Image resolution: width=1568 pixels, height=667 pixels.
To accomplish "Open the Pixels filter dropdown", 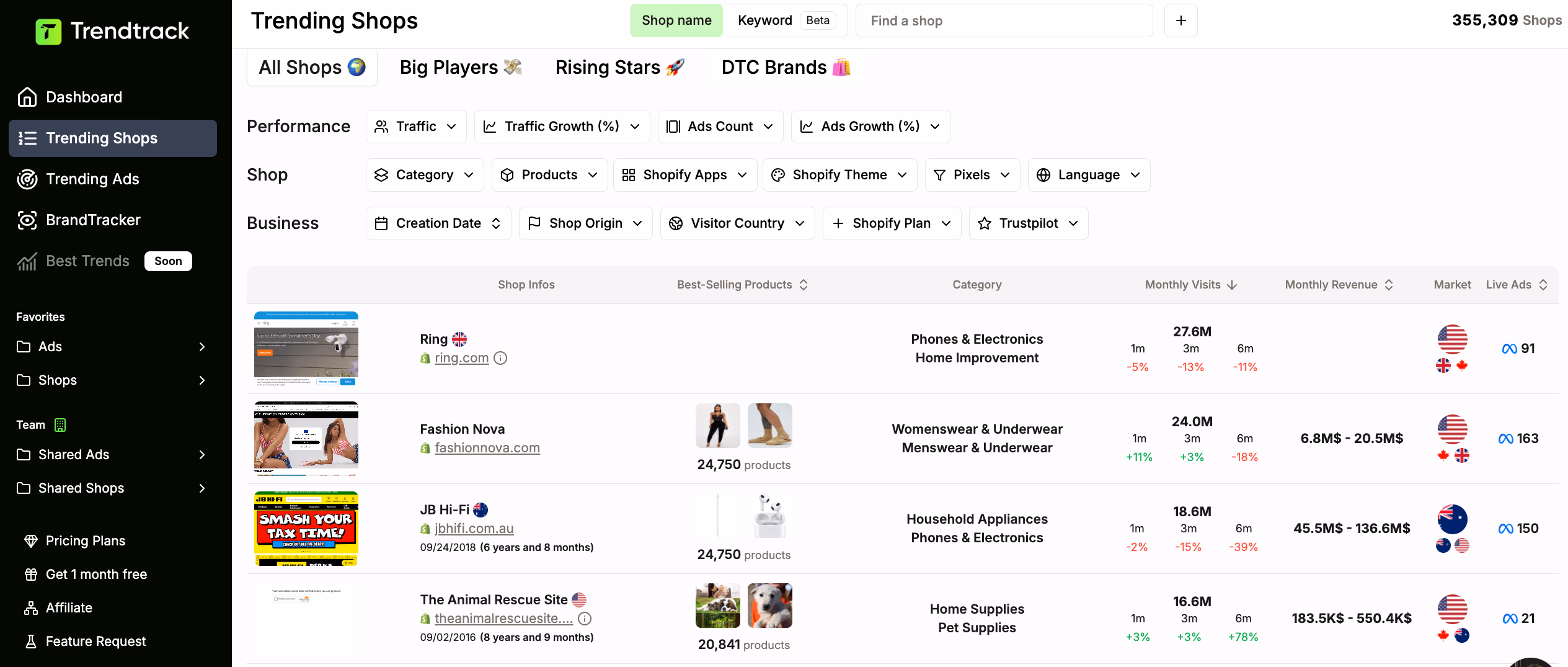I will coord(972,175).
